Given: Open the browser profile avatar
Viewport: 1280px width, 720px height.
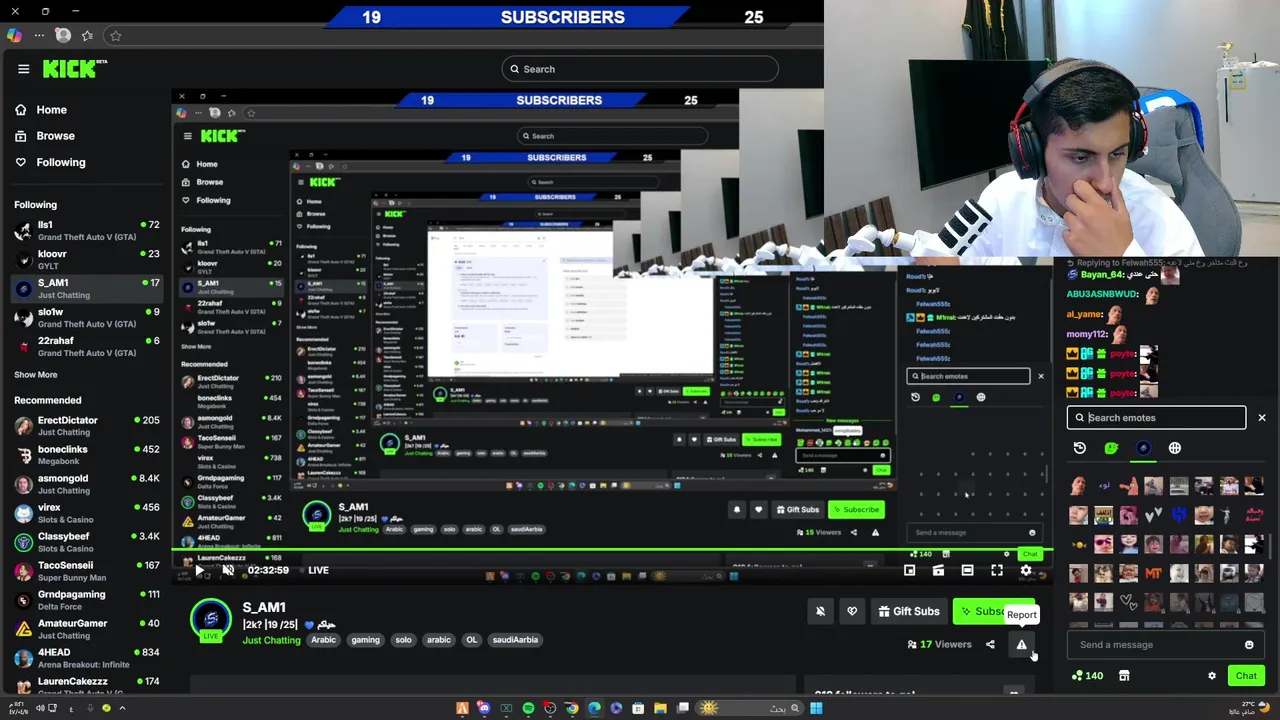Looking at the screenshot, I should (63, 35).
